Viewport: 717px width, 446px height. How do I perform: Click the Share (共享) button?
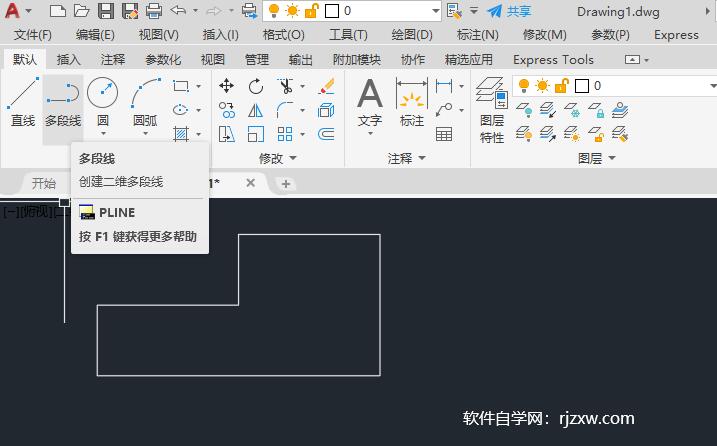509,11
